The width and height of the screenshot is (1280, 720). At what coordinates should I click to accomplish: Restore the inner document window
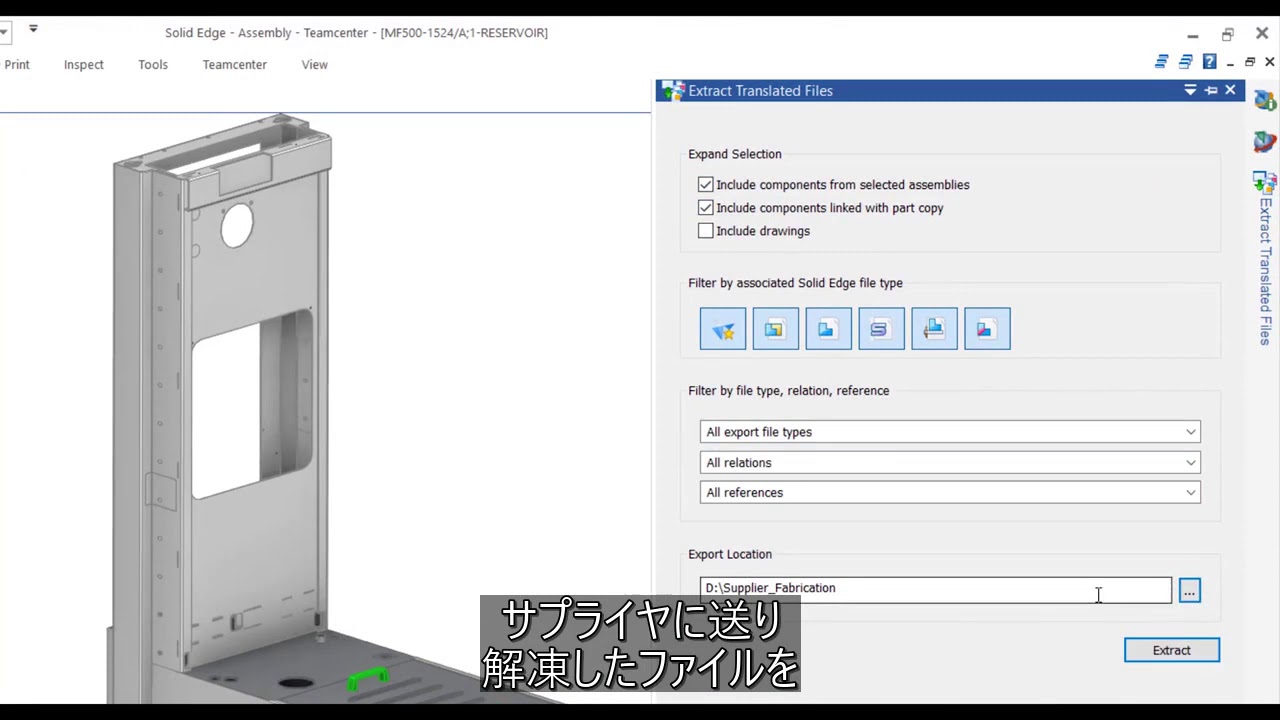(x=1250, y=62)
